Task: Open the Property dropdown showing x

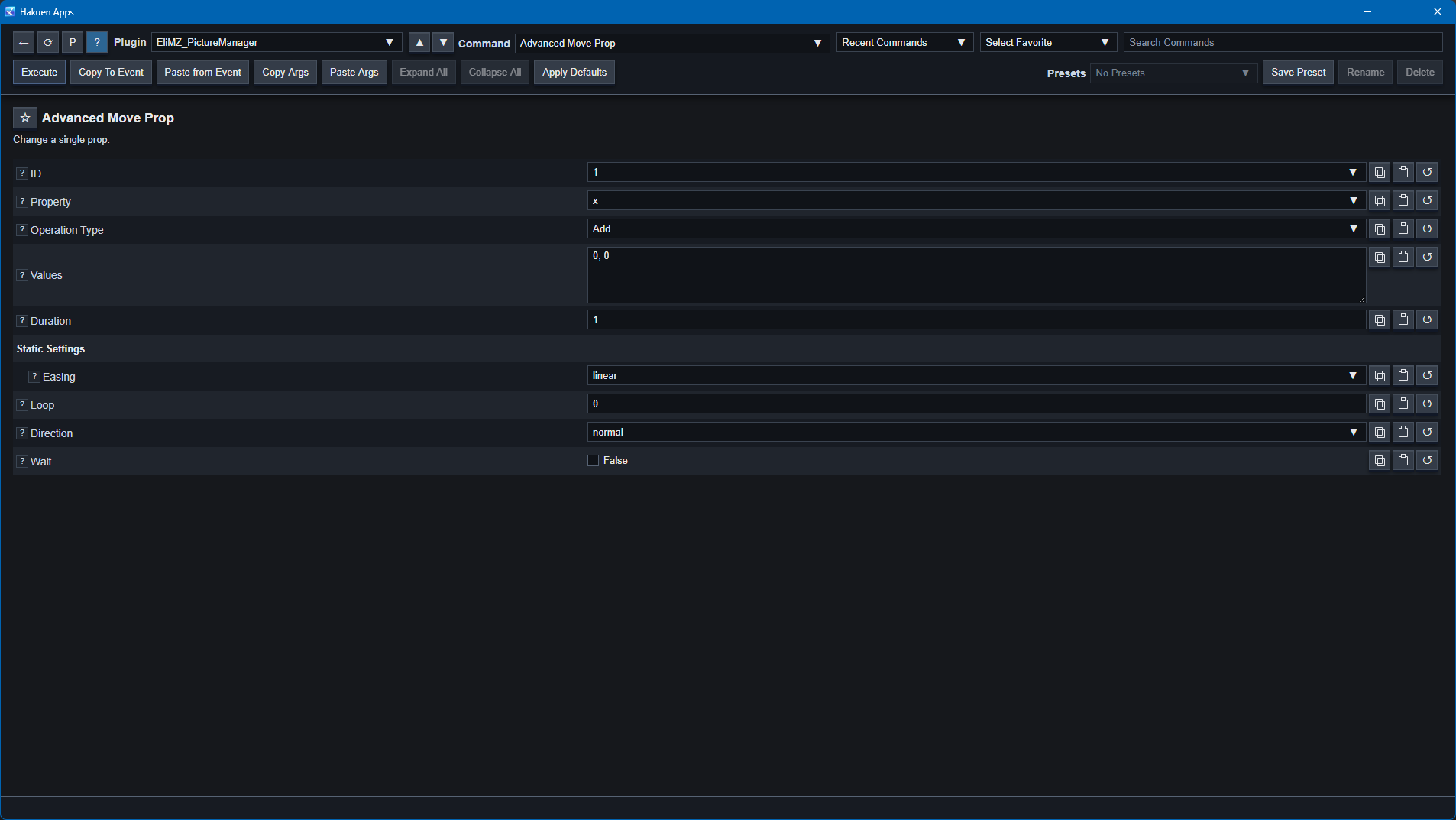Action: [976, 201]
